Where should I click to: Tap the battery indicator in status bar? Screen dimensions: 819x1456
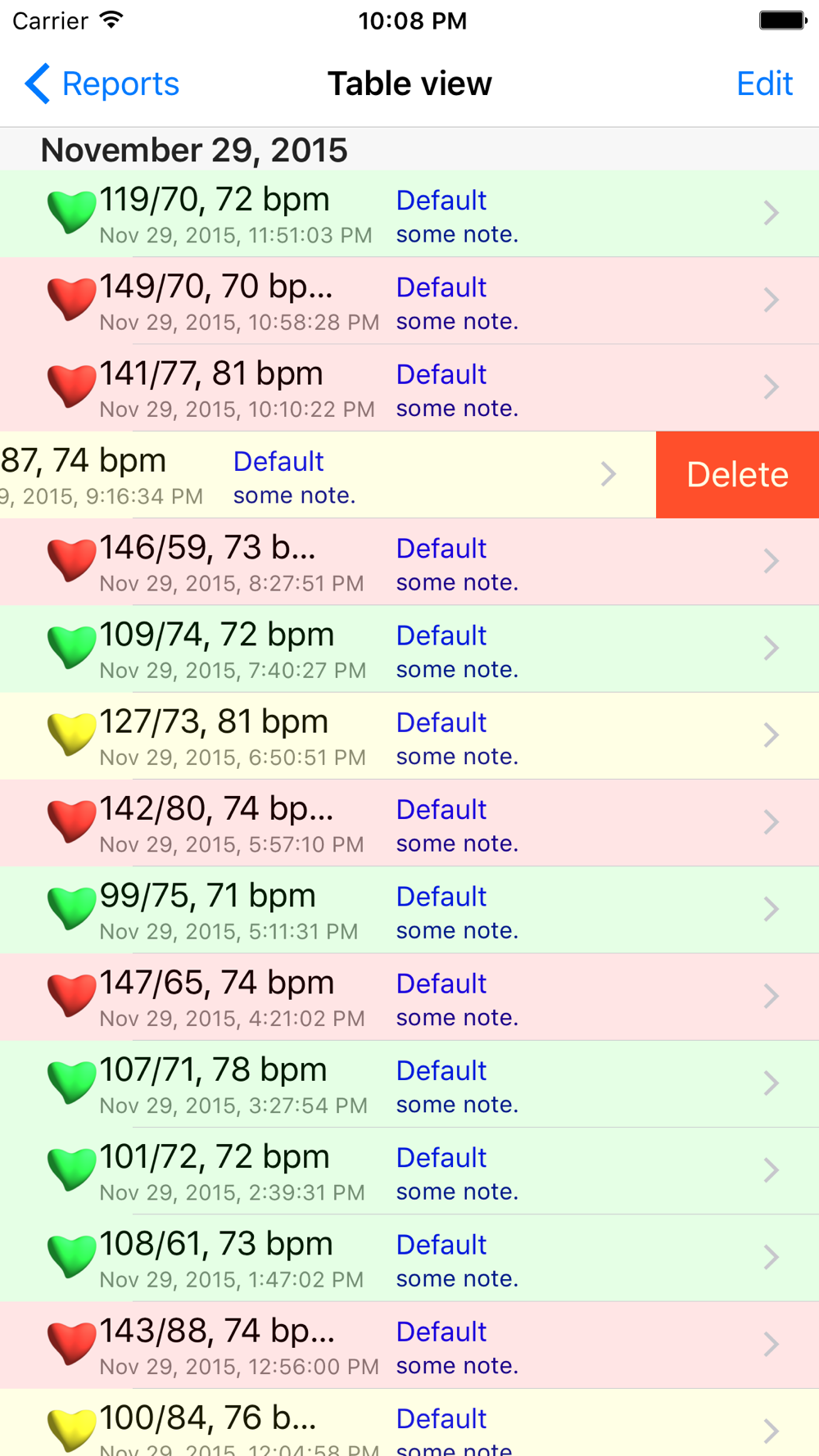tap(782, 20)
